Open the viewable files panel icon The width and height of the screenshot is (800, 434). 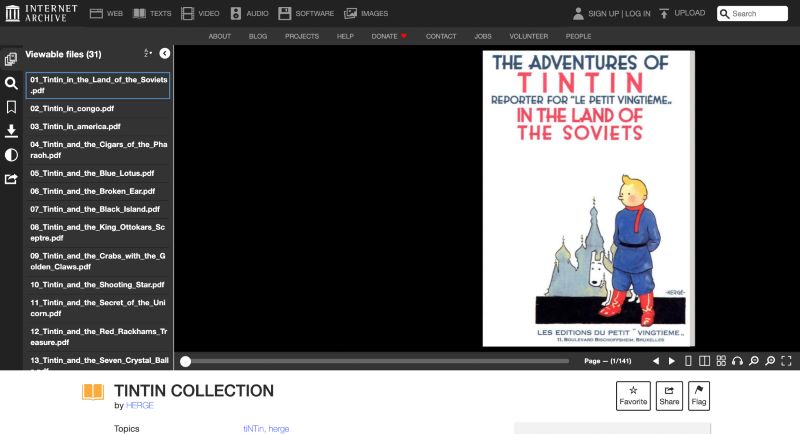[11, 59]
